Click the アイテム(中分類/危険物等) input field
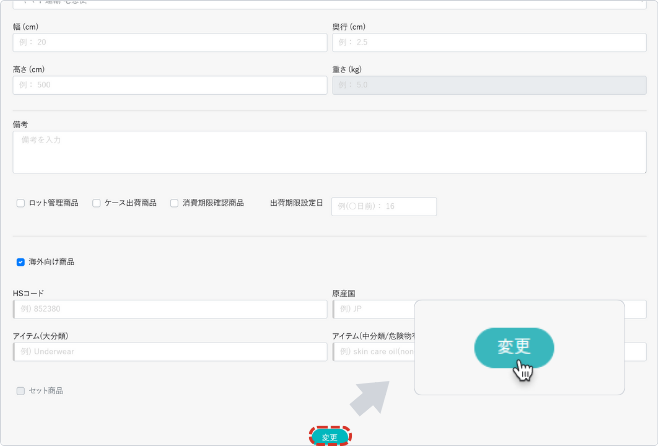This screenshot has width=660, height=446. pyautogui.click(x=372, y=352)
